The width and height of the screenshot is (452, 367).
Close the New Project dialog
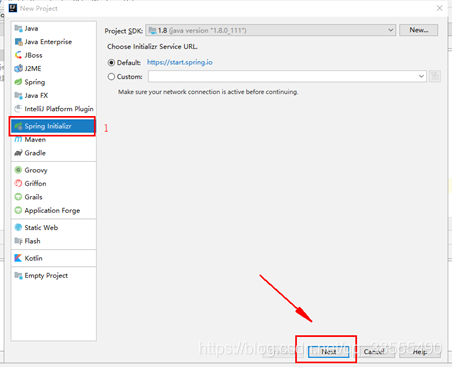tap(440, 8)
